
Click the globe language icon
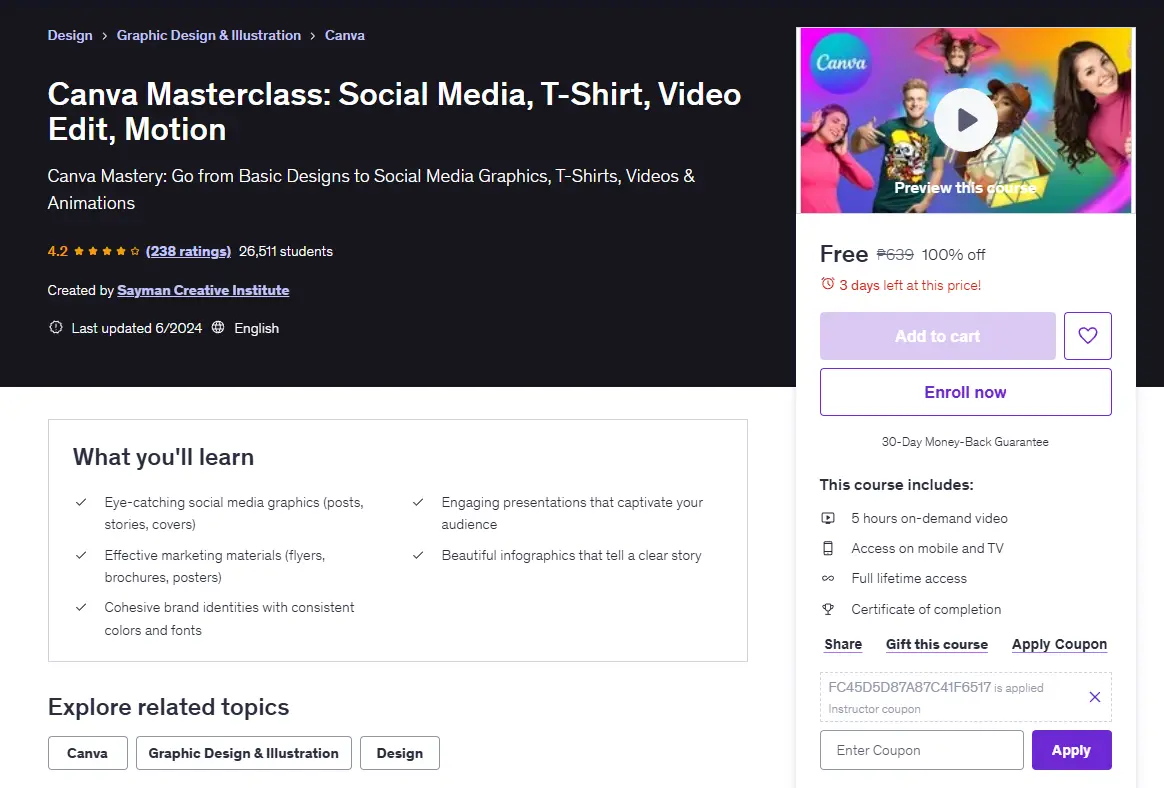[x=218, y=328]
